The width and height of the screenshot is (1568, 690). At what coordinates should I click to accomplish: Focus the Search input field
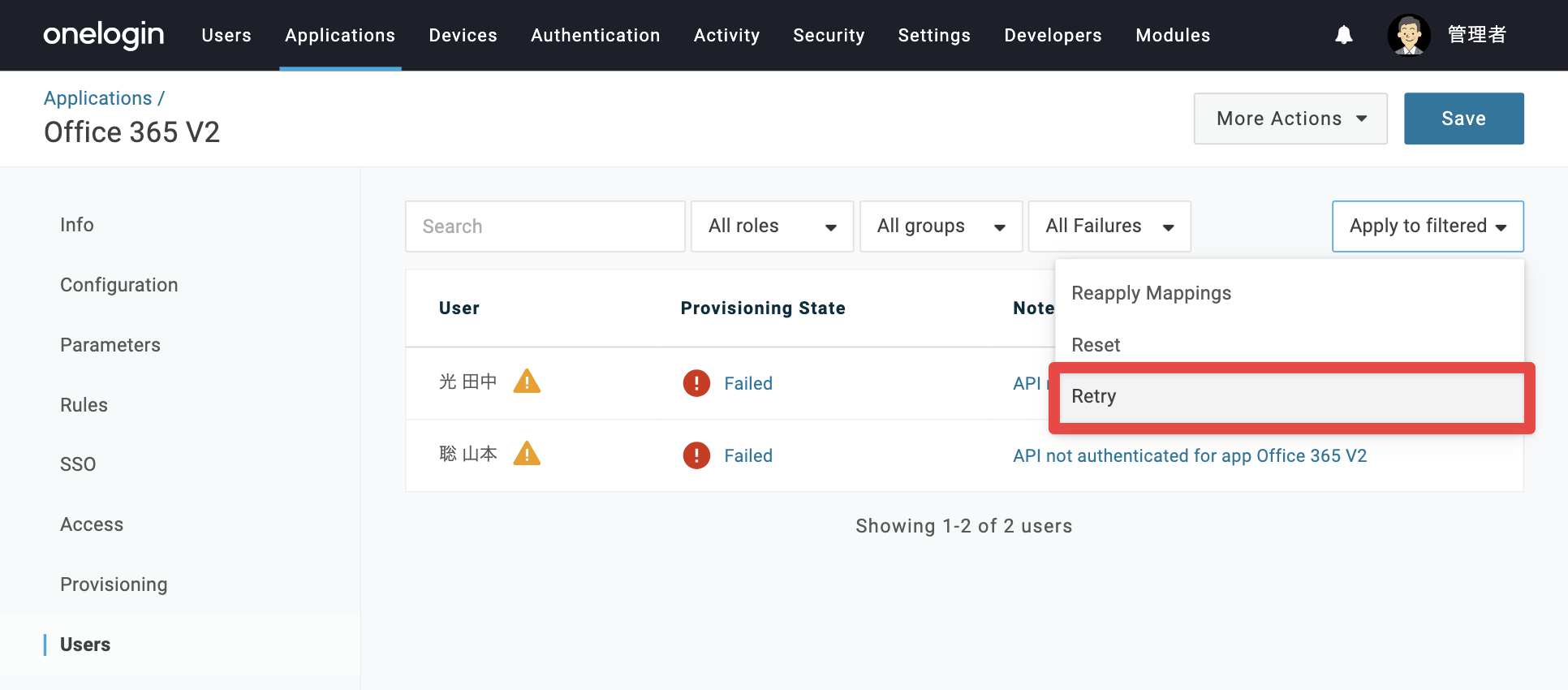[545, 226]
